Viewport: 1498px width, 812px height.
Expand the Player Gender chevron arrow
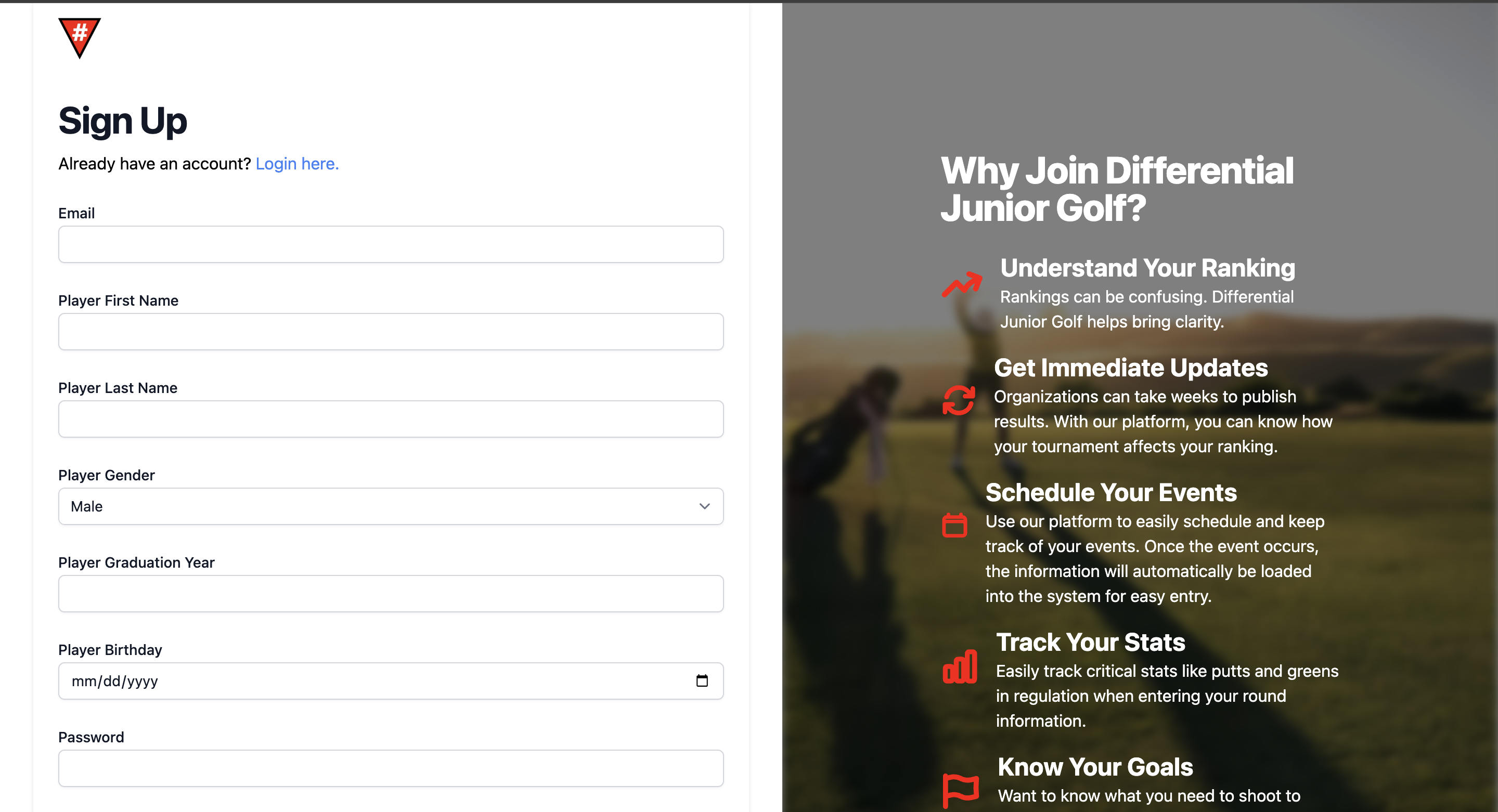pos(704,506)
